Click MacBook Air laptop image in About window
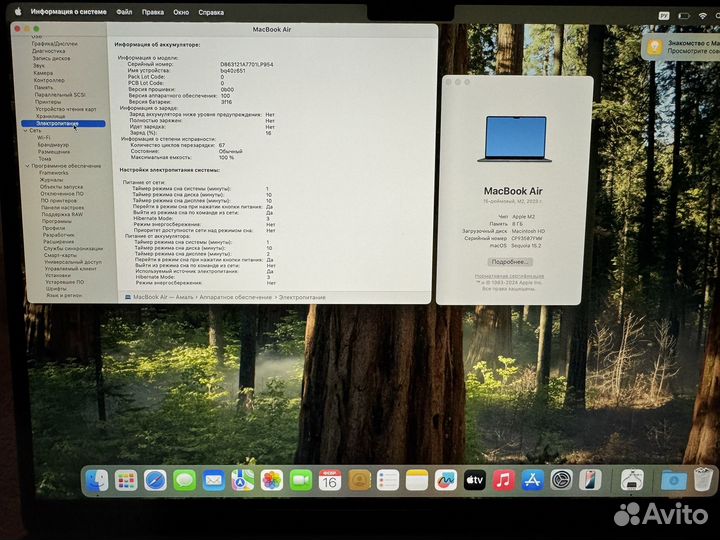 pyautogui.click(x=515, y=139)
